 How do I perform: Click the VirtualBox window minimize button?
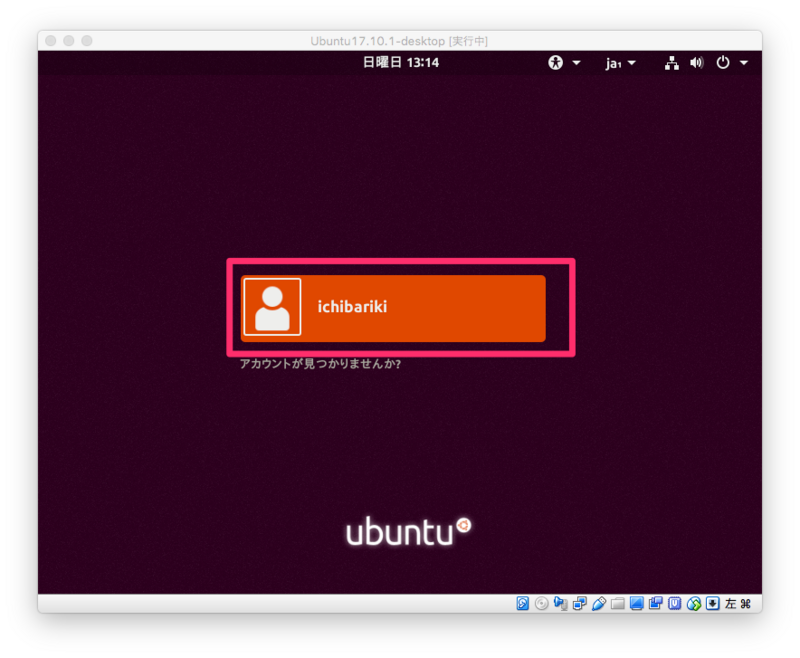pyautogui.click(x=69, y=40)
